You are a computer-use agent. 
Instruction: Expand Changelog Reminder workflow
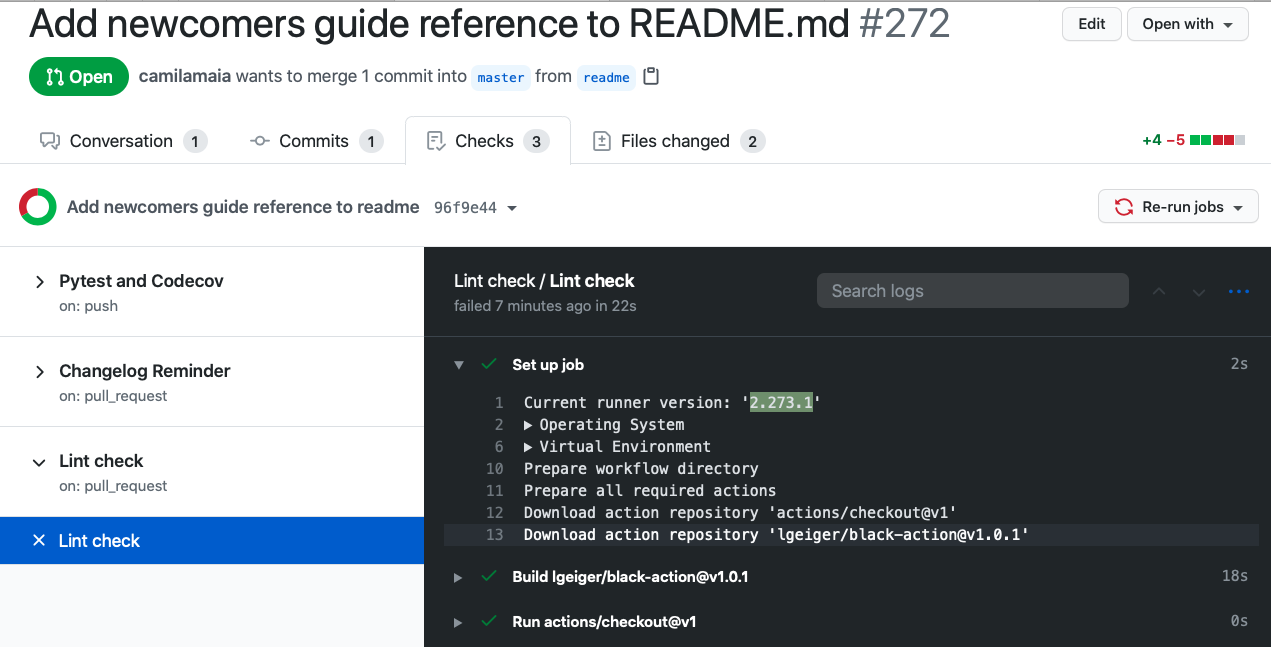pyautogui.click(x=40, y=372)
